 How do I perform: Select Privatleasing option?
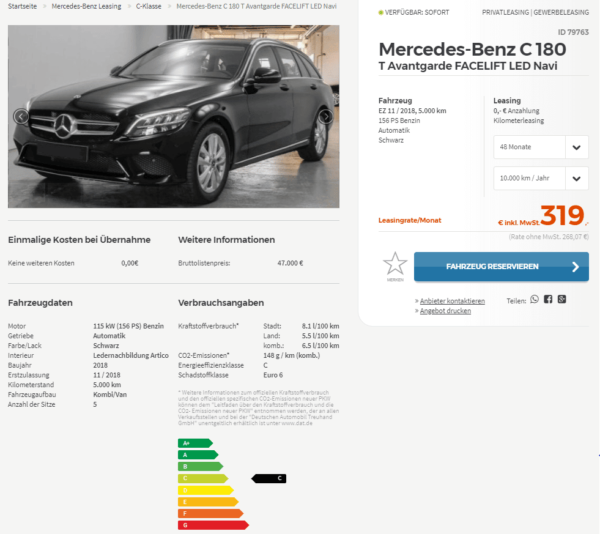pos(505,12)
